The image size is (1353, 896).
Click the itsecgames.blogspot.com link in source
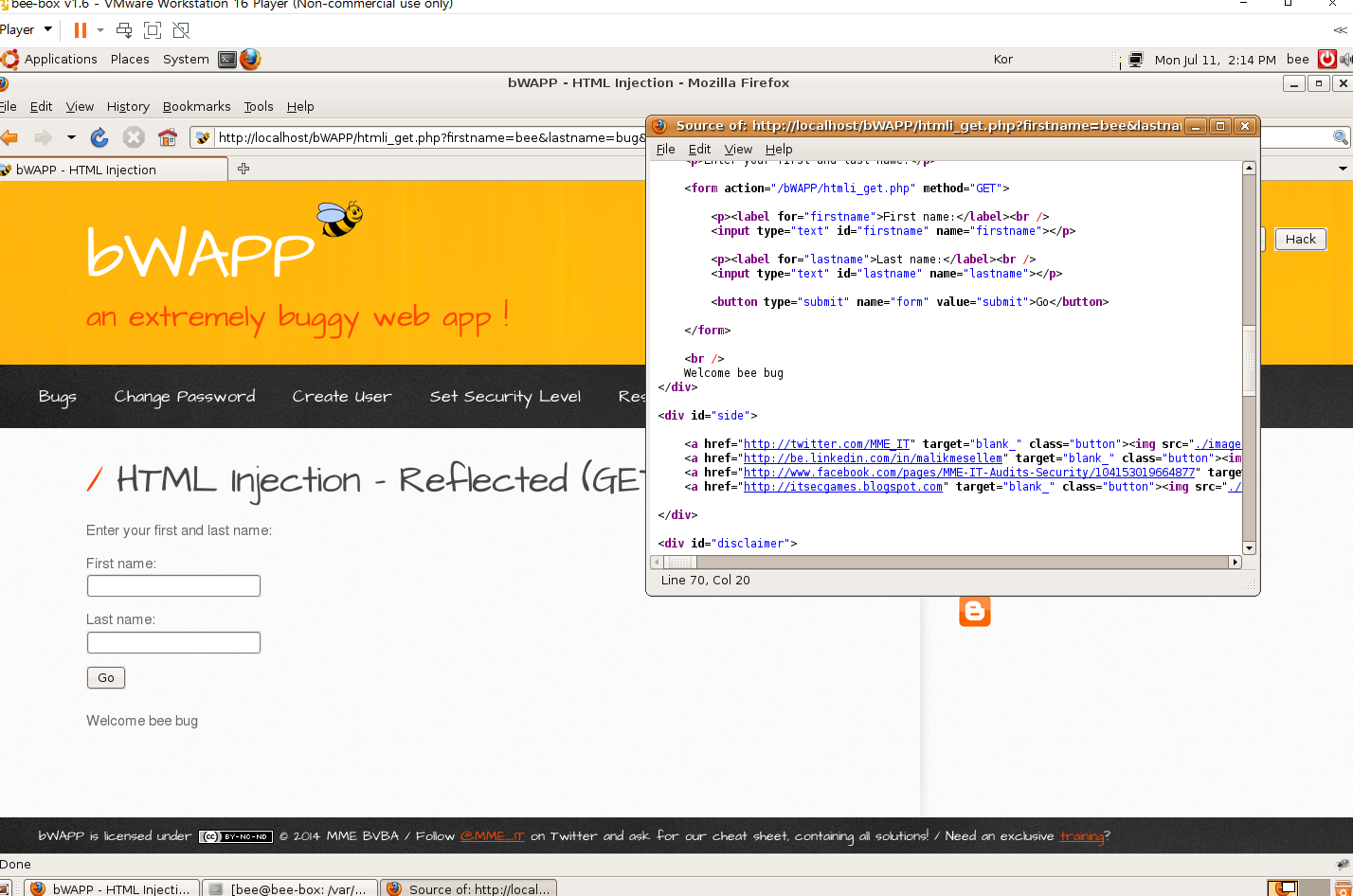pyautogui.click(x=843, y=487)
